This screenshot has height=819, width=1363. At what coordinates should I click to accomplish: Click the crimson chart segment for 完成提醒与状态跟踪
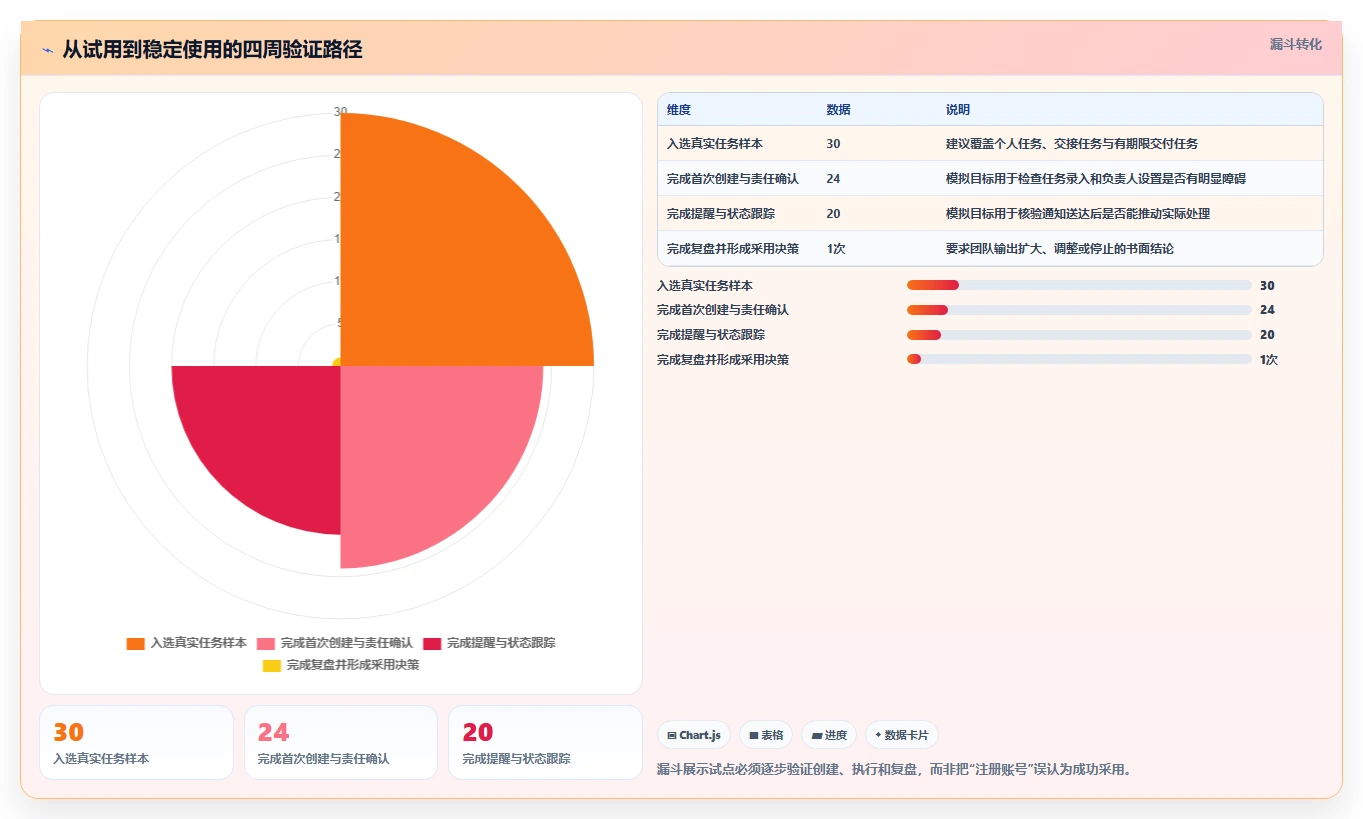270,435
